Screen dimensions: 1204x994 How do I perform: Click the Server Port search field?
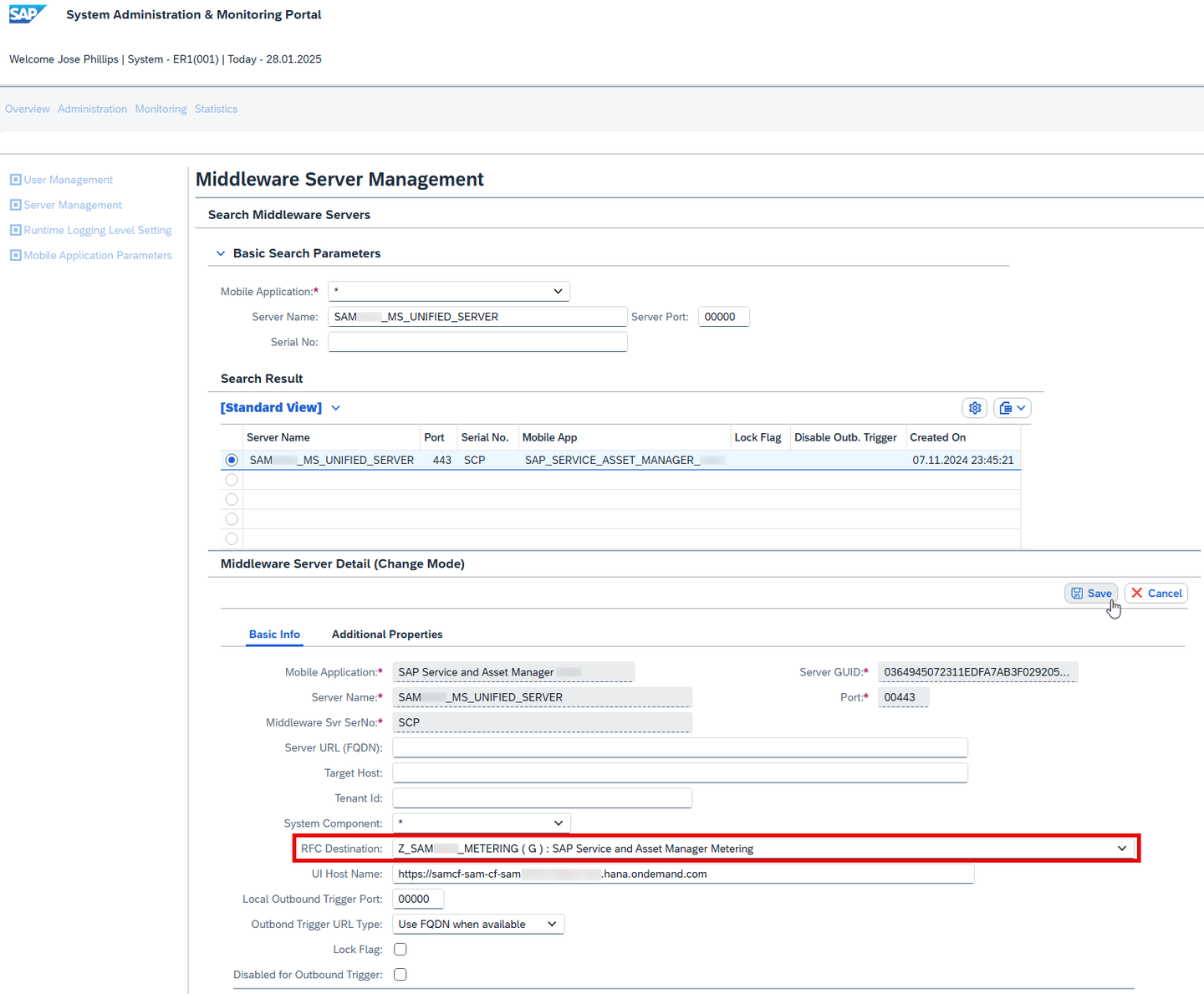pos(724,317)
